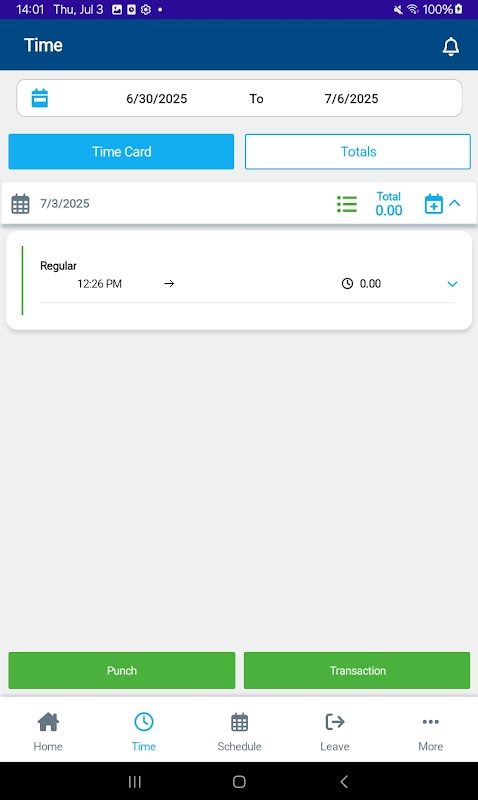
Task: Open Leave from bottom navigation
Action: pos(335,732)
